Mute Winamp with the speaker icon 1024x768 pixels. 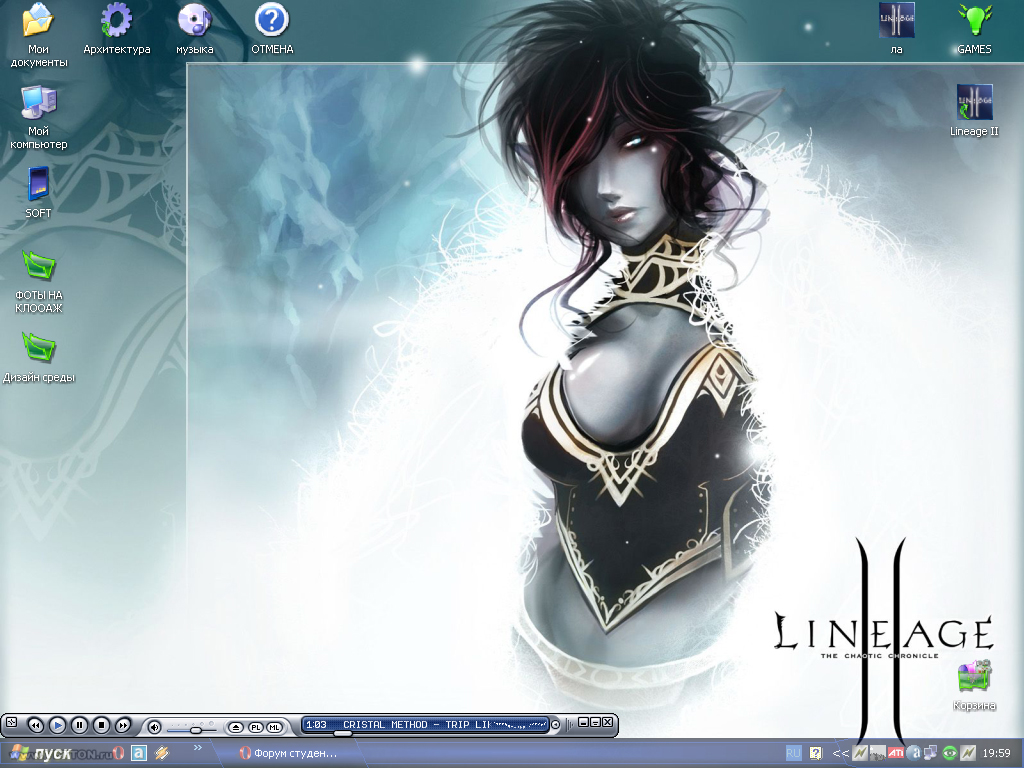coord(154,727)
